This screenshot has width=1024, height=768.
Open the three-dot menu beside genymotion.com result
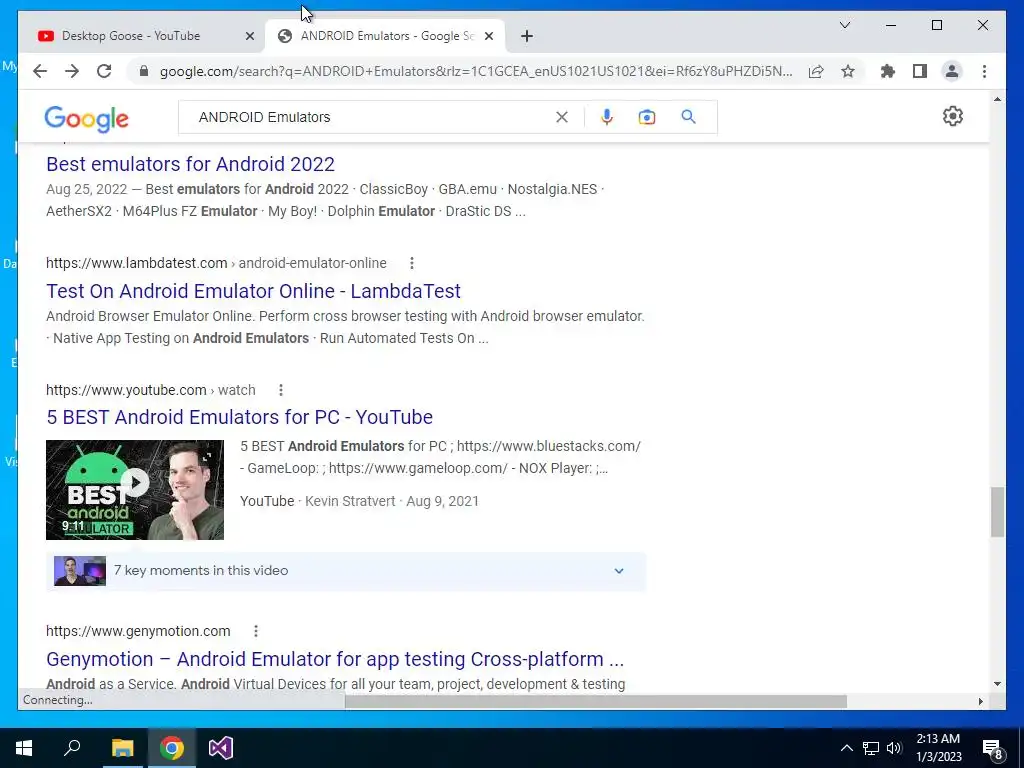pyautogui.click(x=256, y=631)
